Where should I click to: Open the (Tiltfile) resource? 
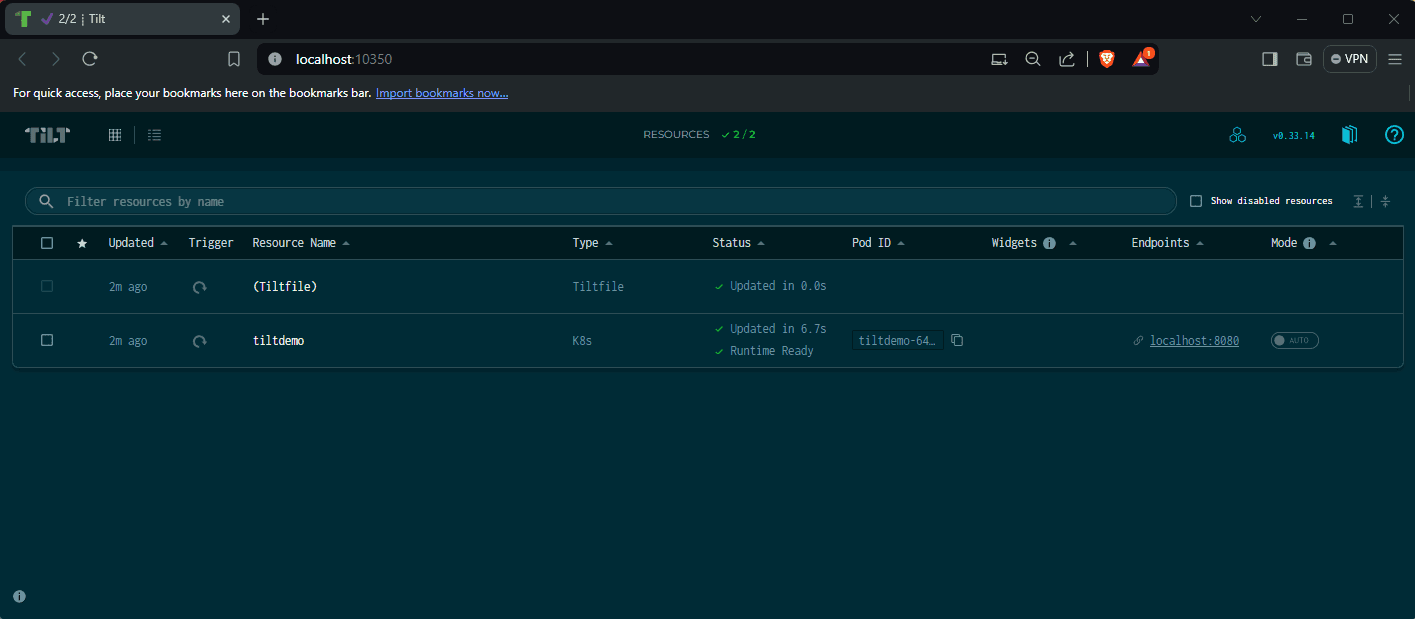[x=285, y=287]
